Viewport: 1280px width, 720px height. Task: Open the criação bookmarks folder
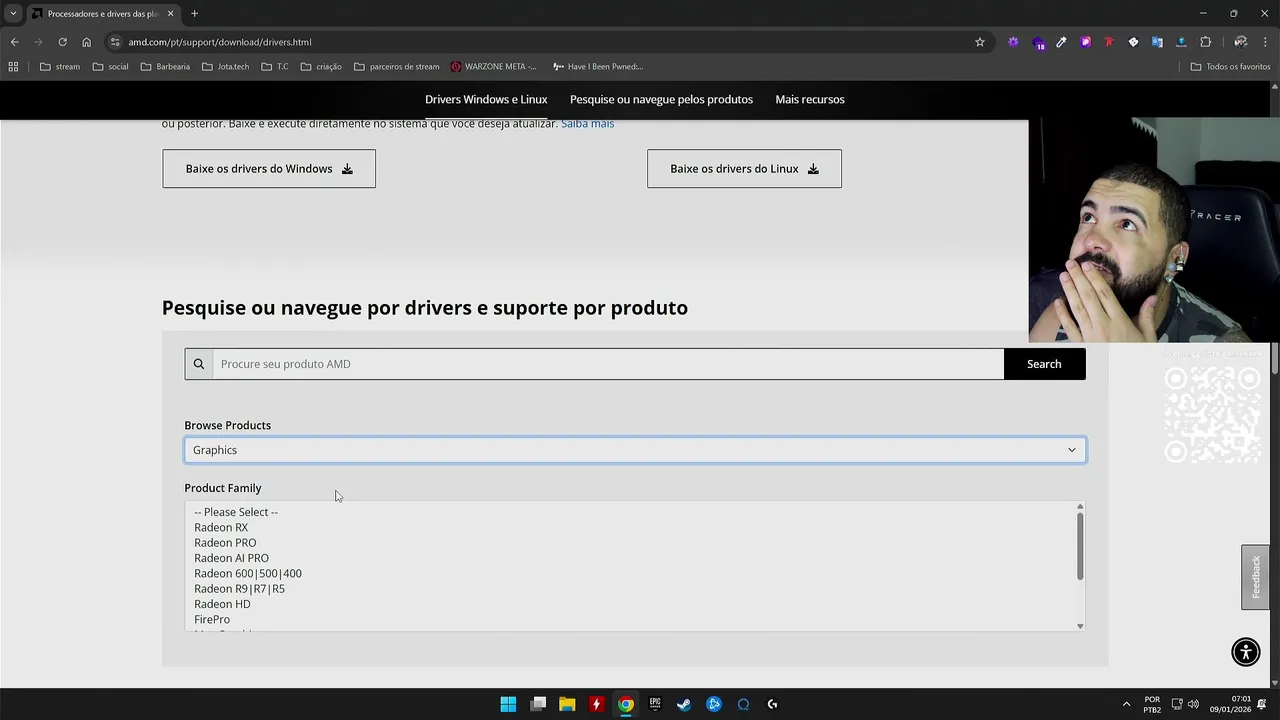320,67
